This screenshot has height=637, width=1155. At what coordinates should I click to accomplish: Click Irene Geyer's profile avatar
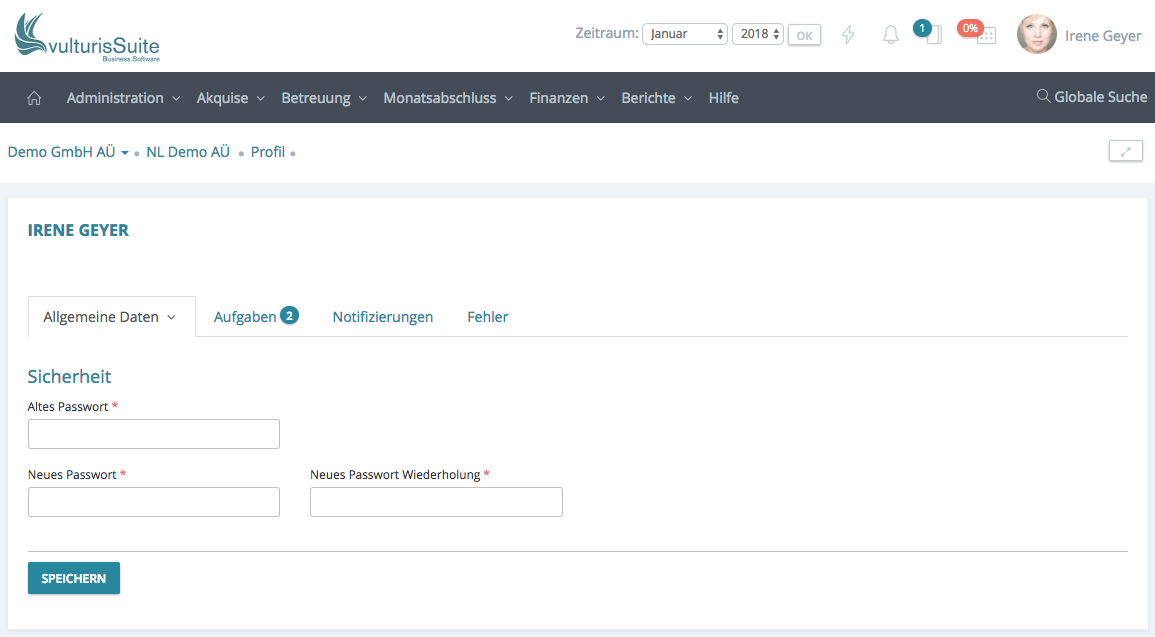coord(1036,35)
